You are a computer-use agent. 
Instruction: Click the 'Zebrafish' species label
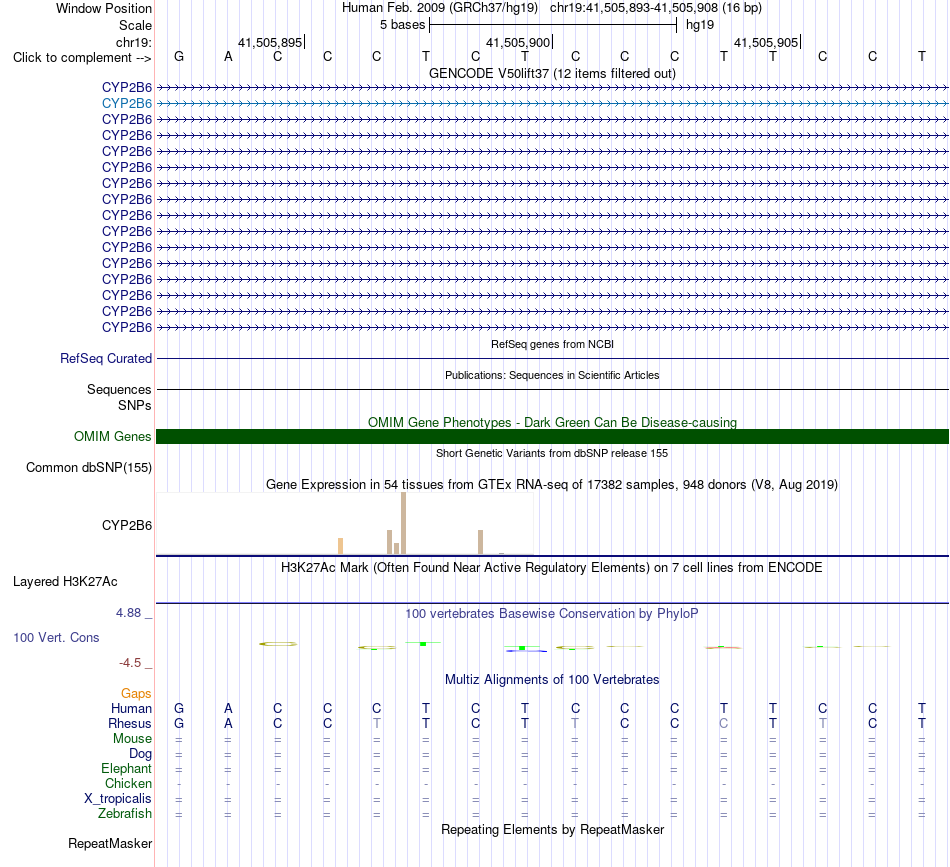click(125, 814)
